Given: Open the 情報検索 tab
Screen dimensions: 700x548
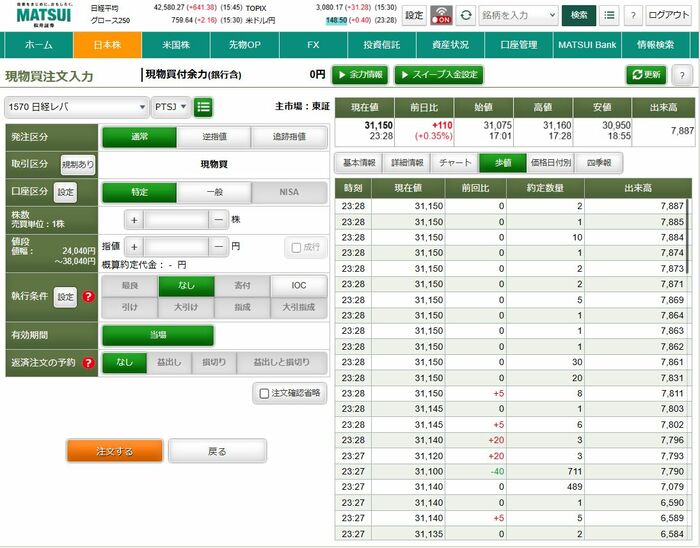Looking at the screenshot, I should click(655, 45).
